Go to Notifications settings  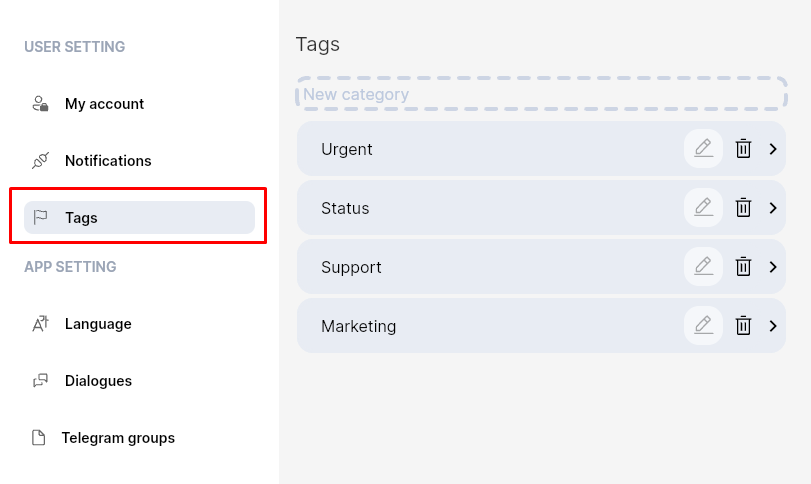coord(108,161)
